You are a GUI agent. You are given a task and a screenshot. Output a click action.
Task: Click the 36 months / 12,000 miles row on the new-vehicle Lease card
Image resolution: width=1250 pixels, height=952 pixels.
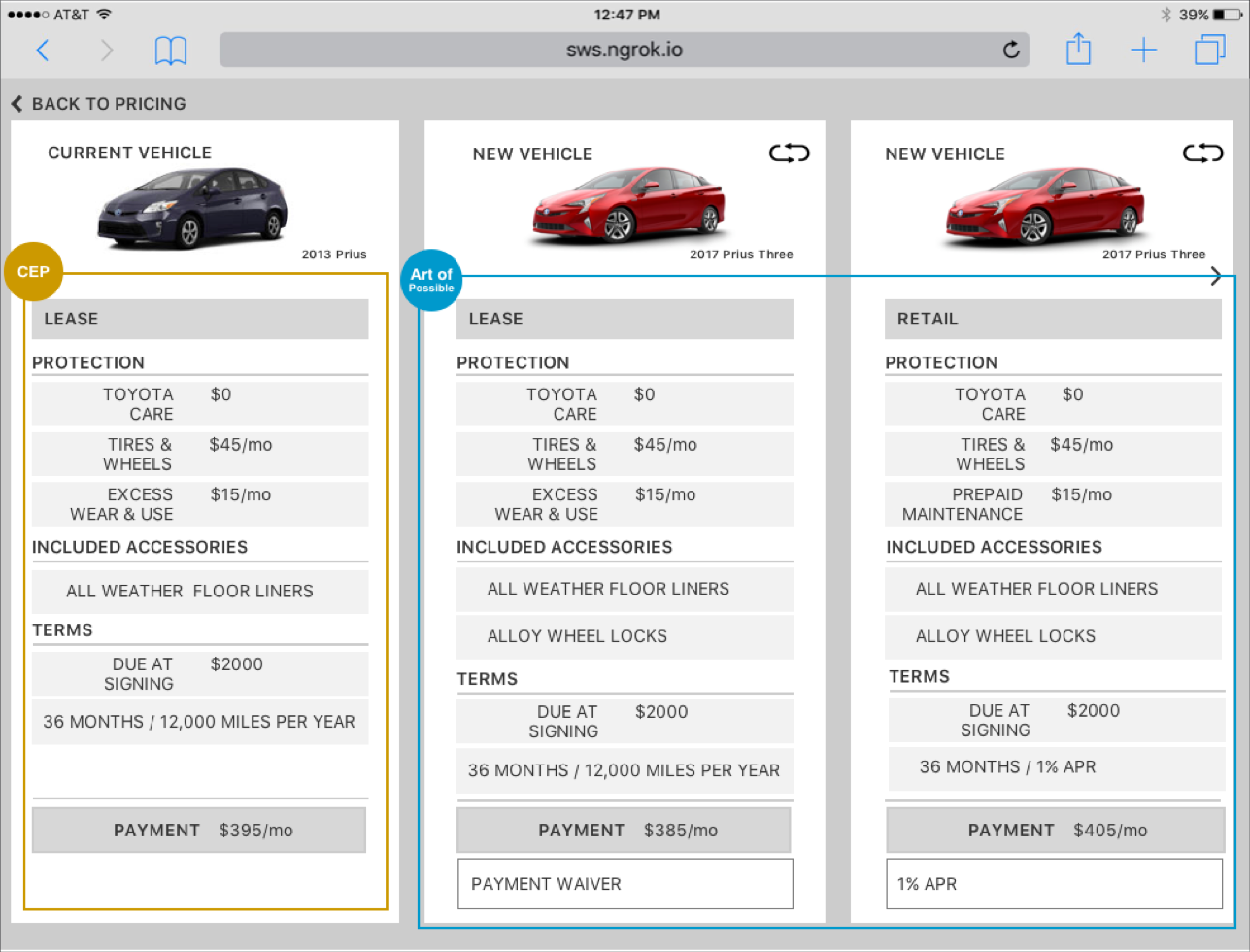[x=625, y=770]
